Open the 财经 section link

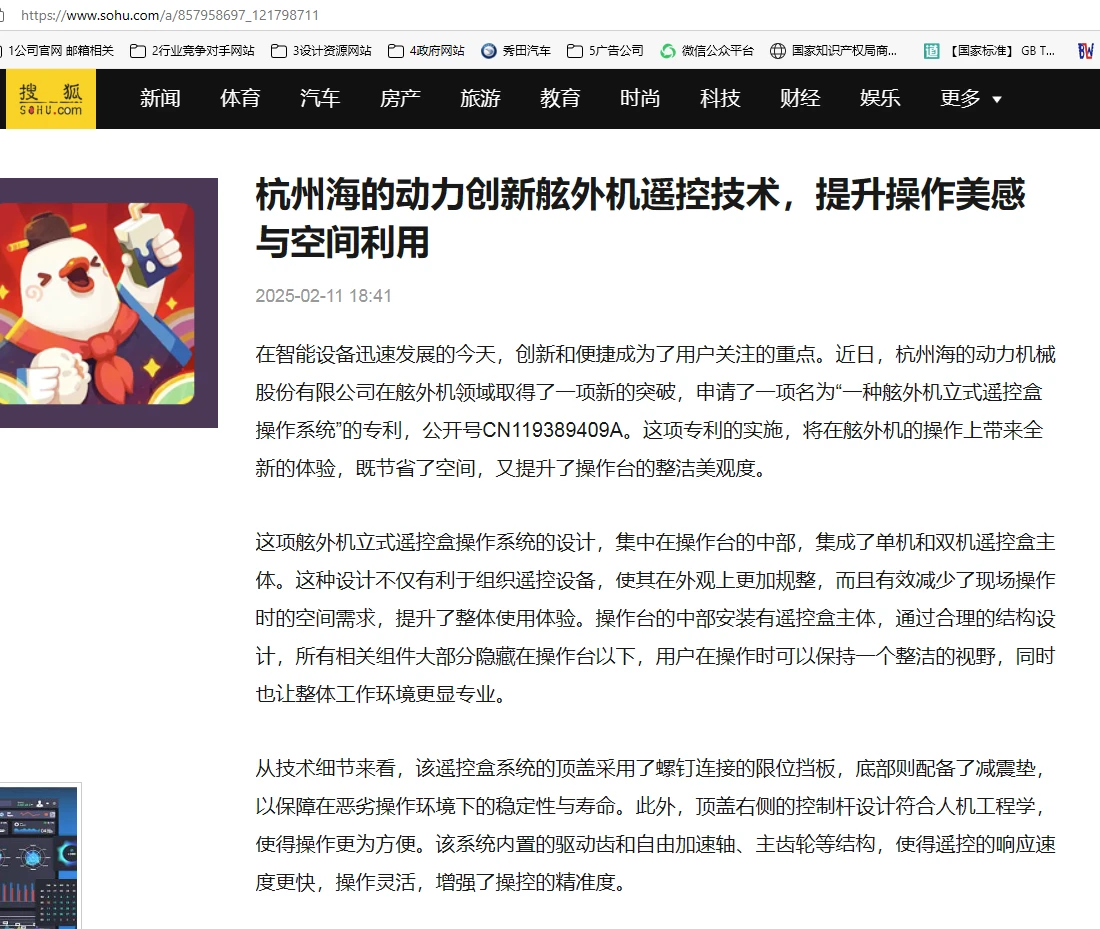tap(799, 98)
